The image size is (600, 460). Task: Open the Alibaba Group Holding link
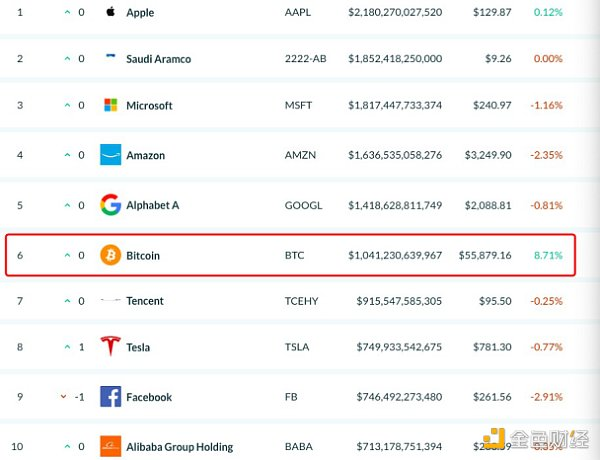pos(179,447)
